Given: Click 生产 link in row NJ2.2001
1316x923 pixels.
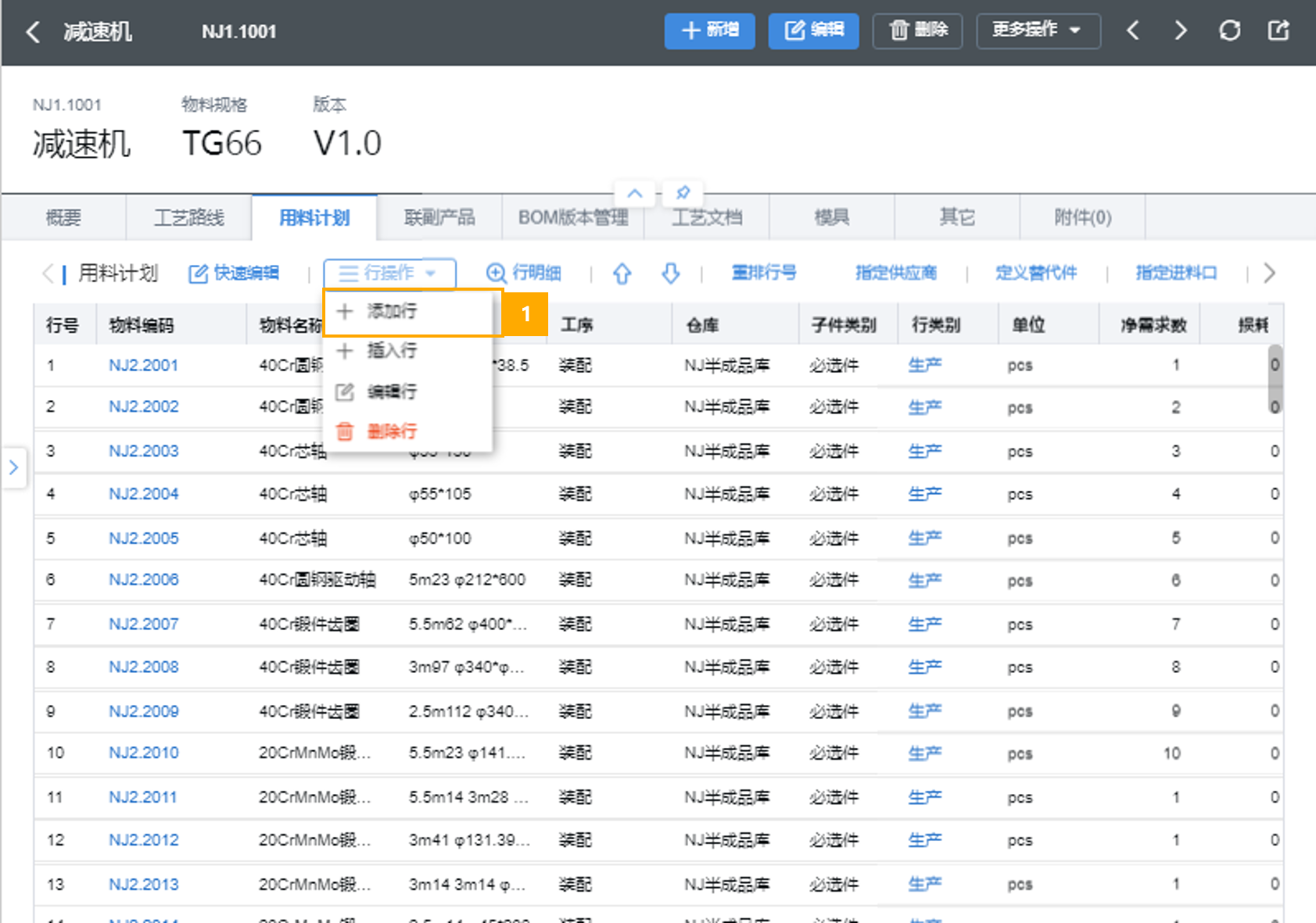Looking at the screenshot, I should click(924, 365).
